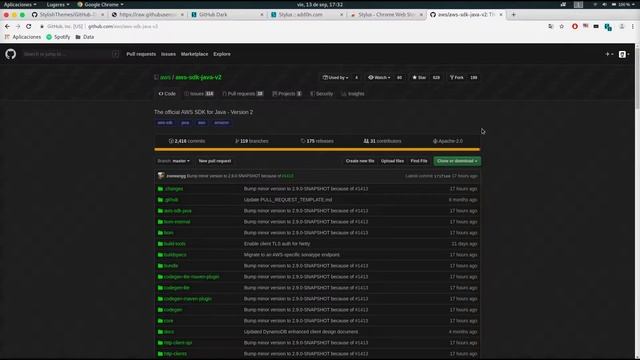This screenshot has height=360, width=640.
Task: Open the Chrome three-dot menu
Action: pyautogui.click(x=633, y=26)
